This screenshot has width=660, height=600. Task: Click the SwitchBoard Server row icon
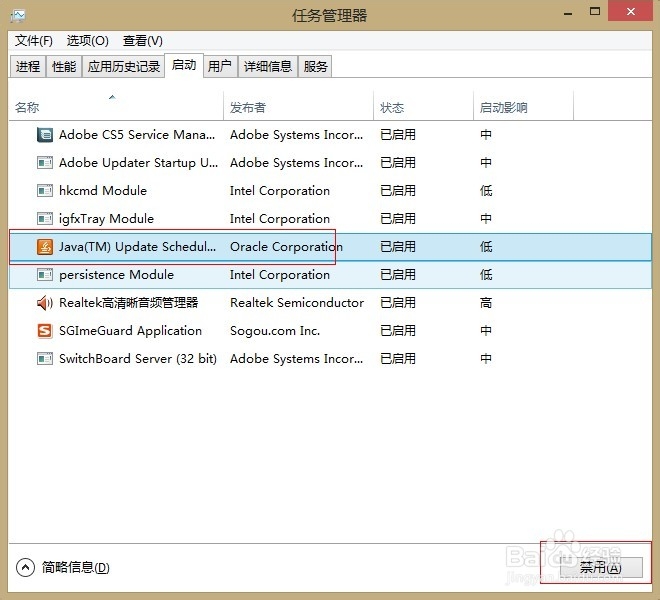point(45,359)
